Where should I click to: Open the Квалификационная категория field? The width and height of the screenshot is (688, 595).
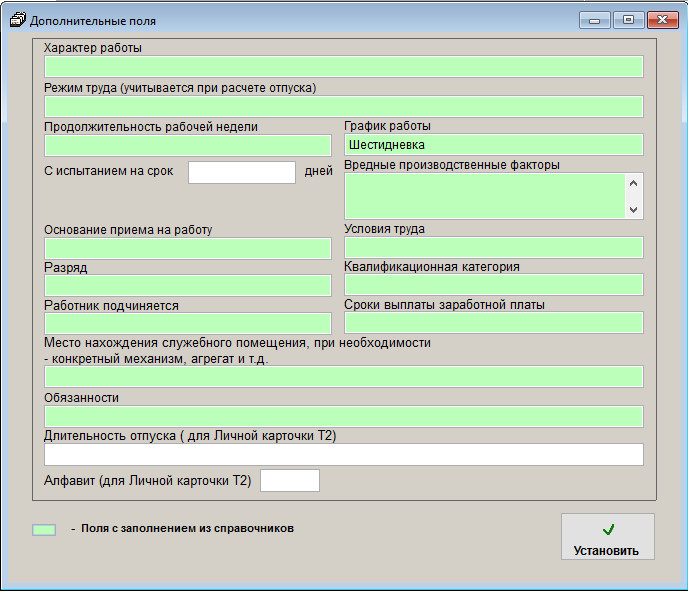coord(494,284)
